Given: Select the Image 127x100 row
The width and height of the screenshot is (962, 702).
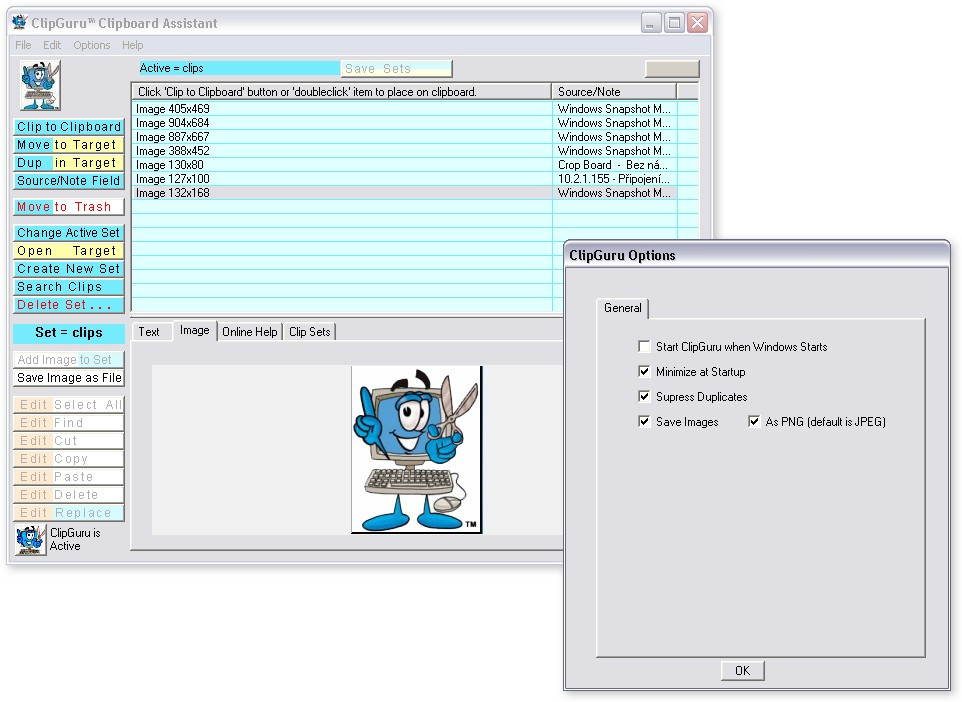Looking at the screenshot, I should (x=415, y=179).
